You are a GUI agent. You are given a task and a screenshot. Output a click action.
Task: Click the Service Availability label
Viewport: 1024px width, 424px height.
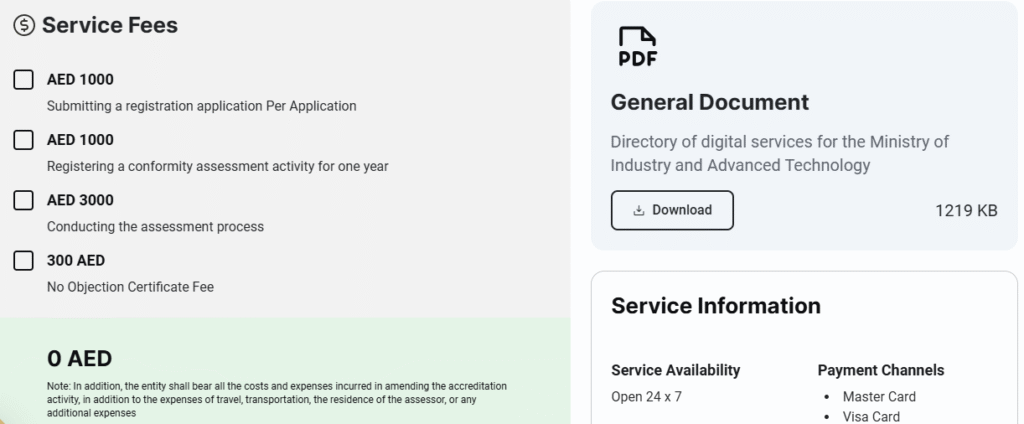[x=675, y=370]
